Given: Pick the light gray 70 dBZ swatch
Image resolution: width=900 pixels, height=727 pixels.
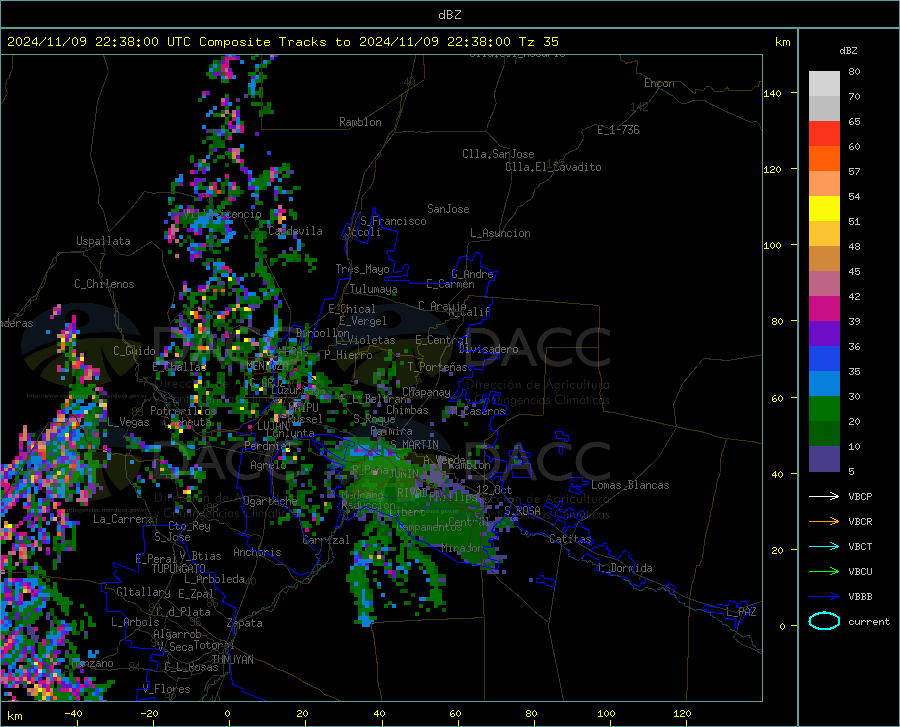Looking at the screenshot, I should [x=824, y=84].
